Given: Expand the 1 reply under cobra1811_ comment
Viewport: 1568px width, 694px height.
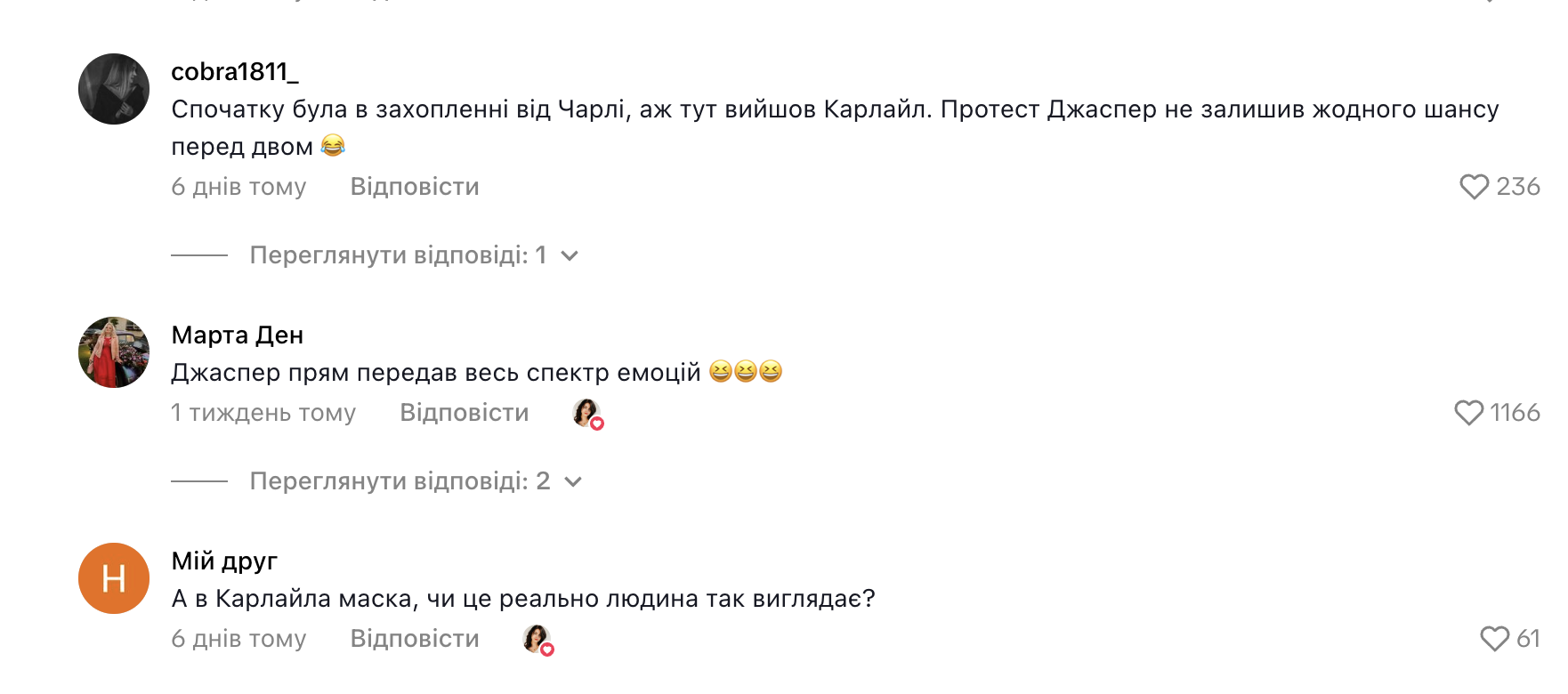Looking at the screenshot, I should (x=397, y=255).
